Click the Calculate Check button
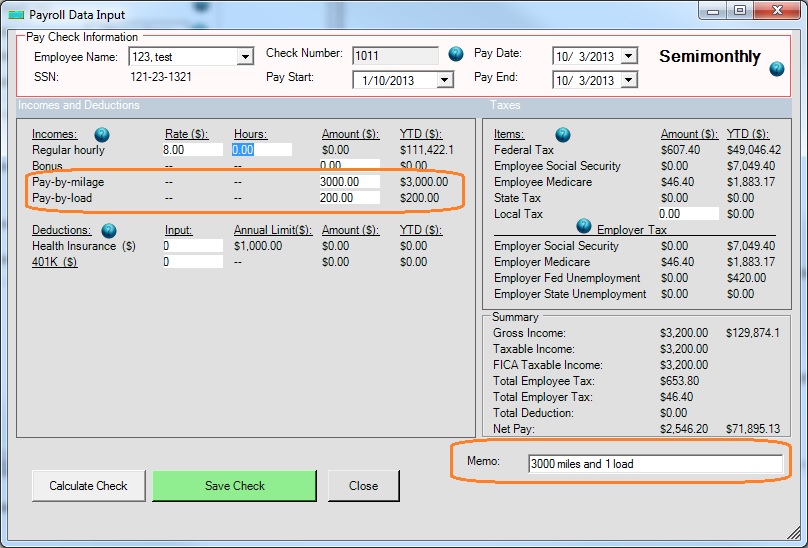Screen dimensions: 808x548 point(89,486)
